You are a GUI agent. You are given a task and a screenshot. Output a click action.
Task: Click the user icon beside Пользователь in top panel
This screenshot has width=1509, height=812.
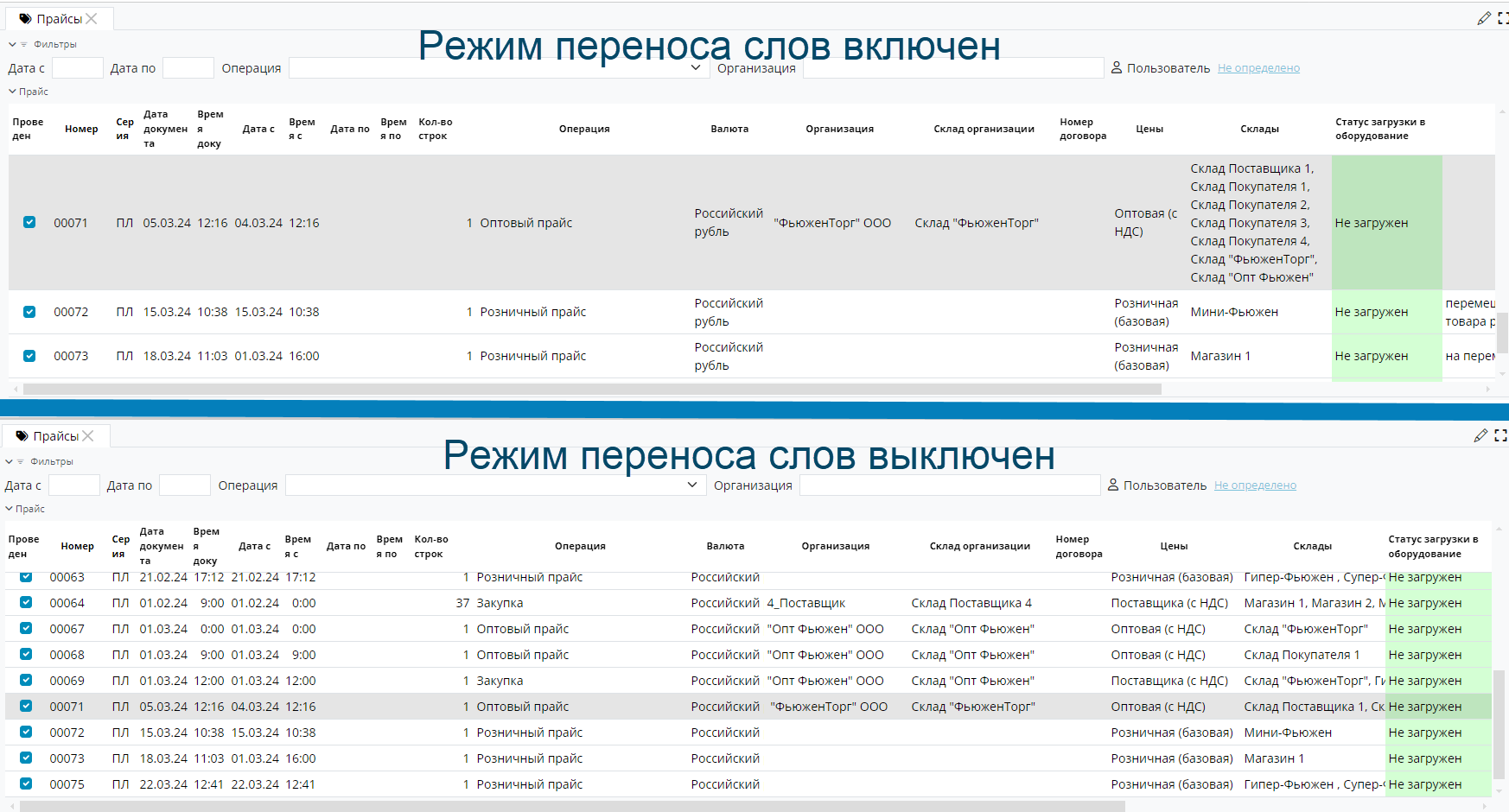(x=1116, y=67)
